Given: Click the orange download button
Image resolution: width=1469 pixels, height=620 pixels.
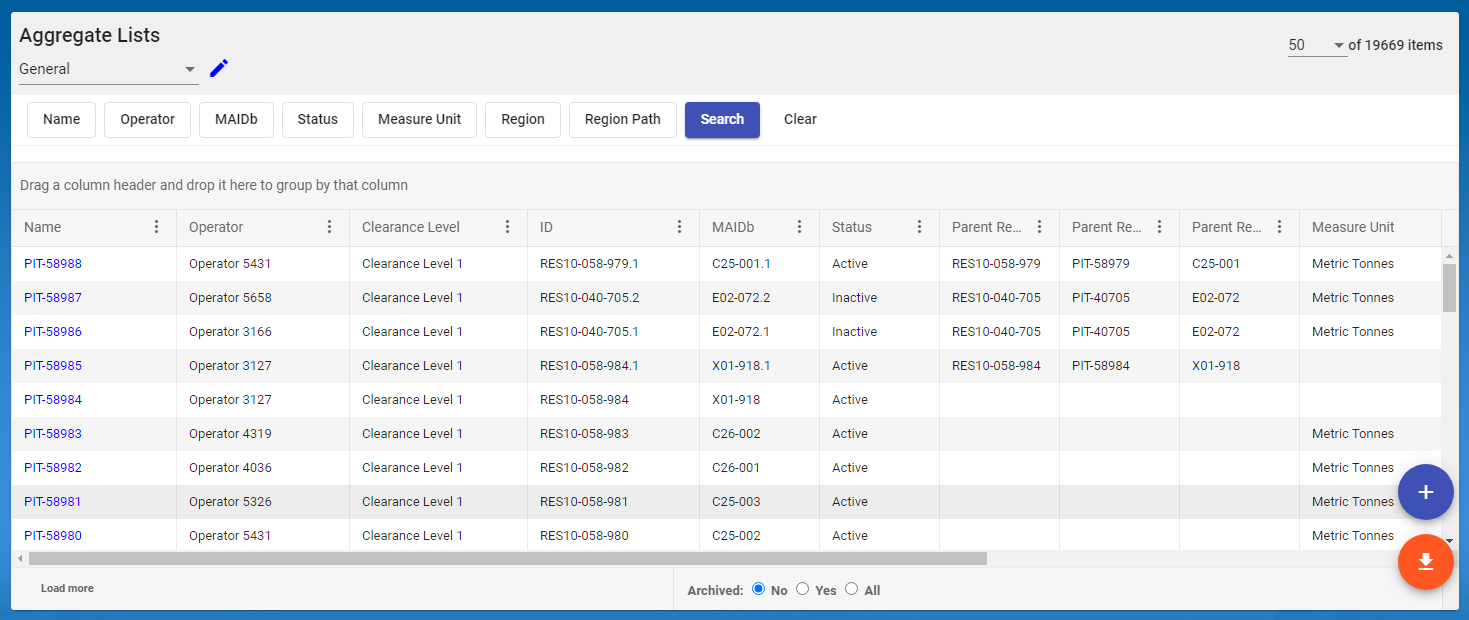Looking at the screenshot, I should point(1425,563).
